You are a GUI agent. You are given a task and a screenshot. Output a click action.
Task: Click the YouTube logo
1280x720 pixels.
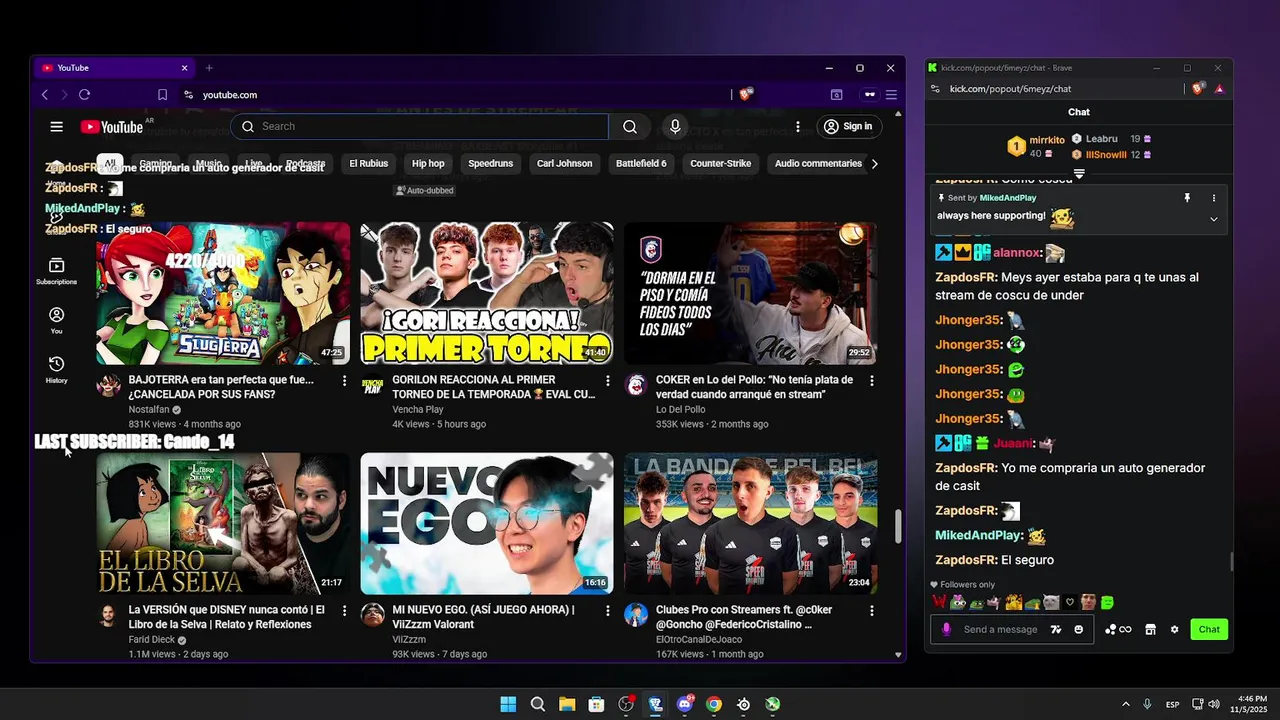click(x=112, y=127)
